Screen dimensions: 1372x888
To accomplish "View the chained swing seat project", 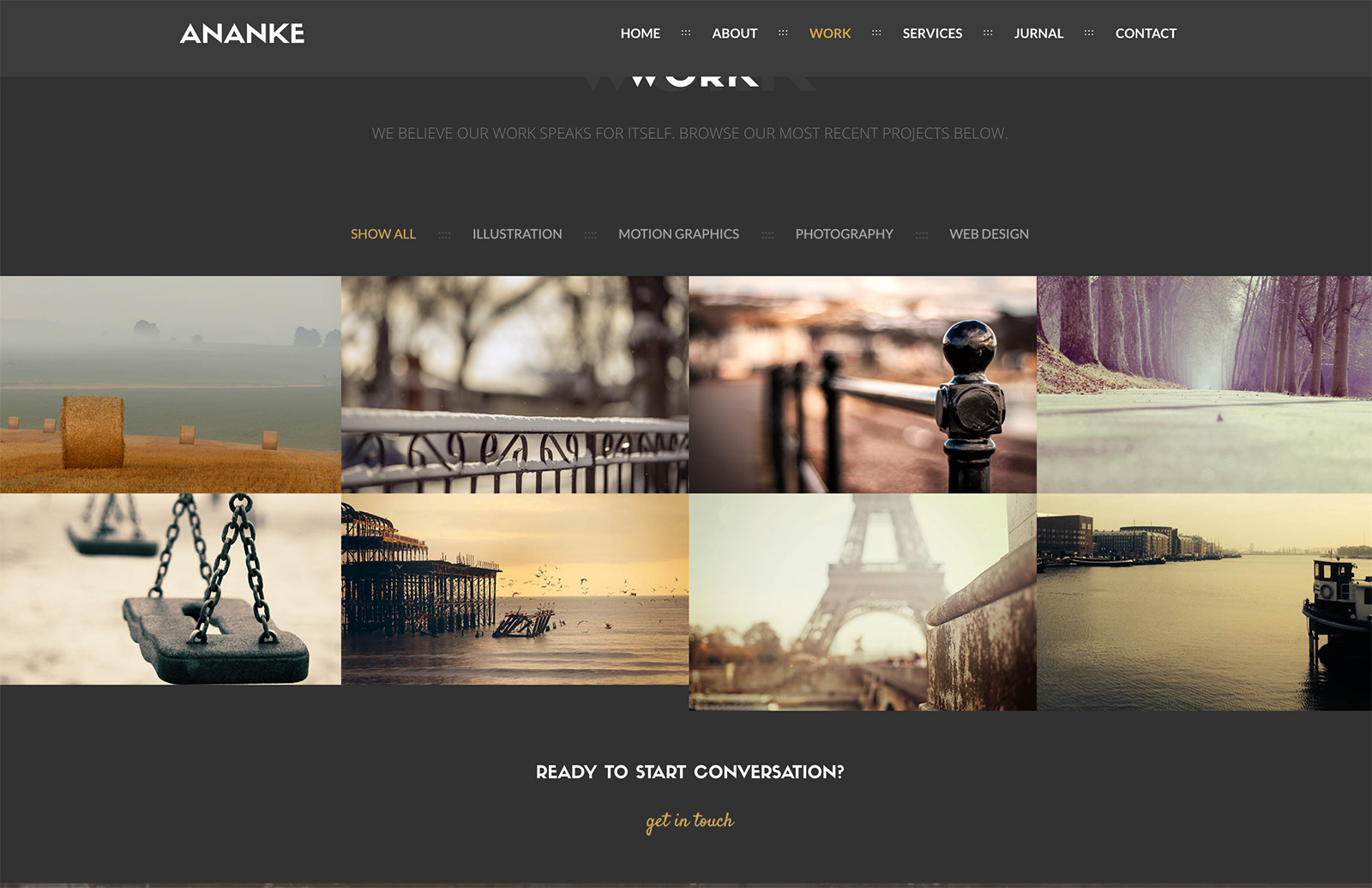I will 171,589.
